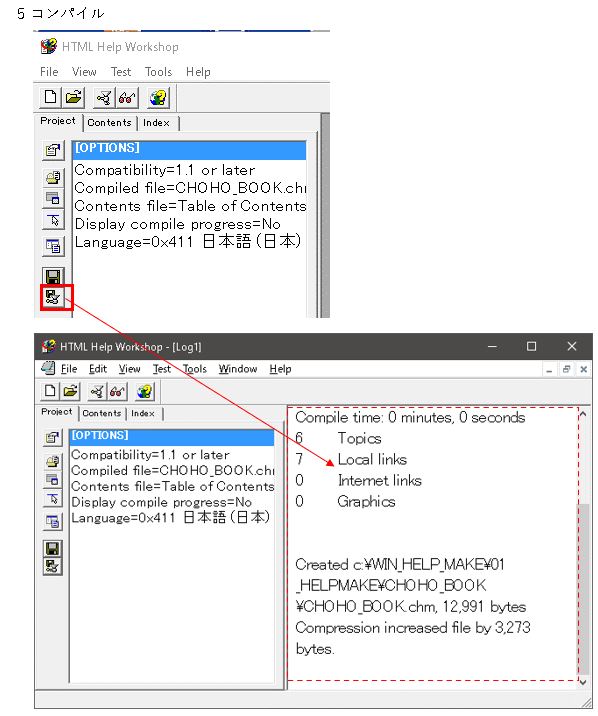Open the File menu in the Log1 window

tap(69, 369)
